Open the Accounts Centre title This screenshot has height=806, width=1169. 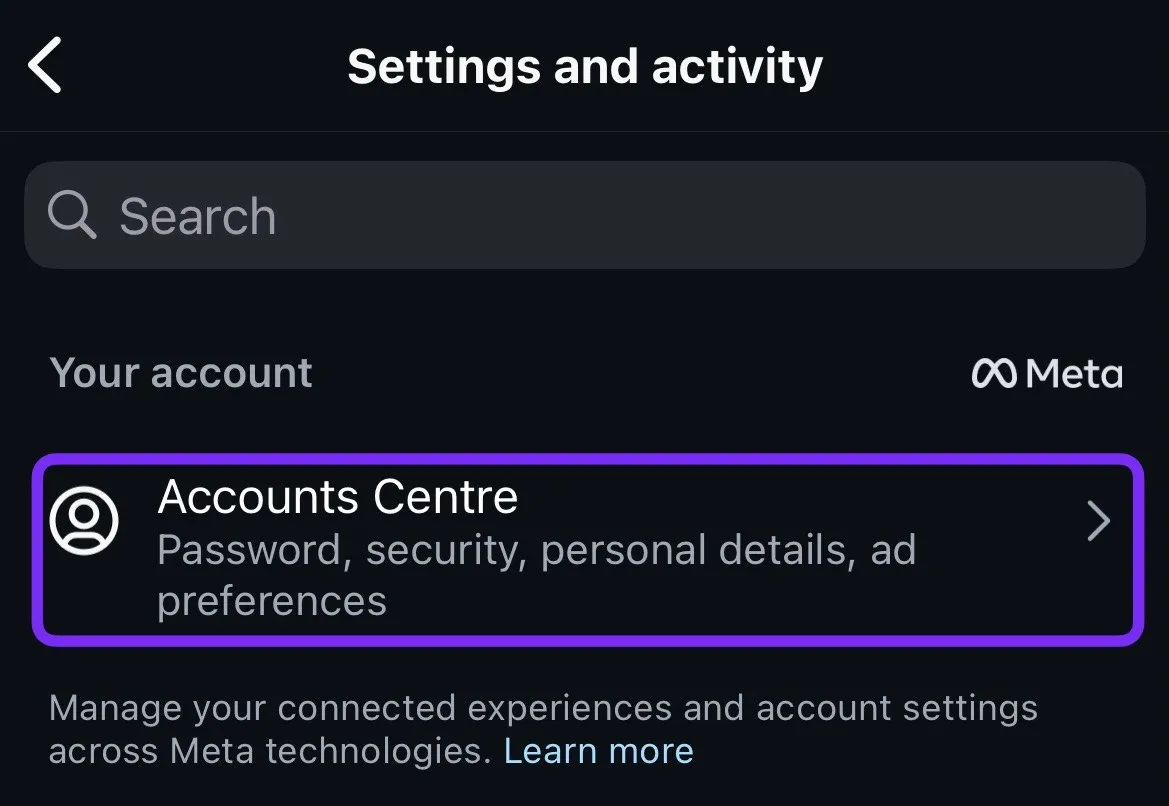pos(338,497)
